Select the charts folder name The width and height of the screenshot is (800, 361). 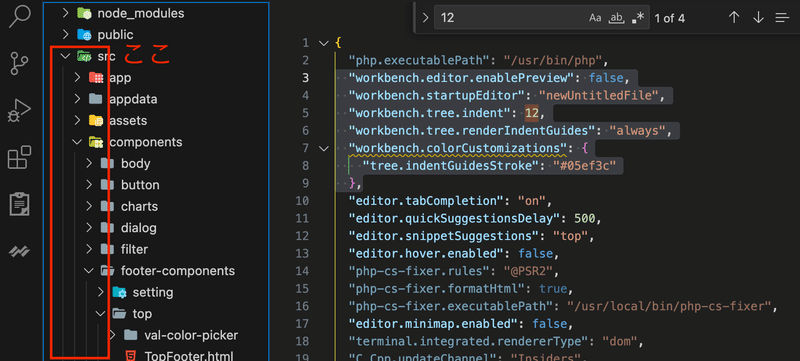pos(139,206)
